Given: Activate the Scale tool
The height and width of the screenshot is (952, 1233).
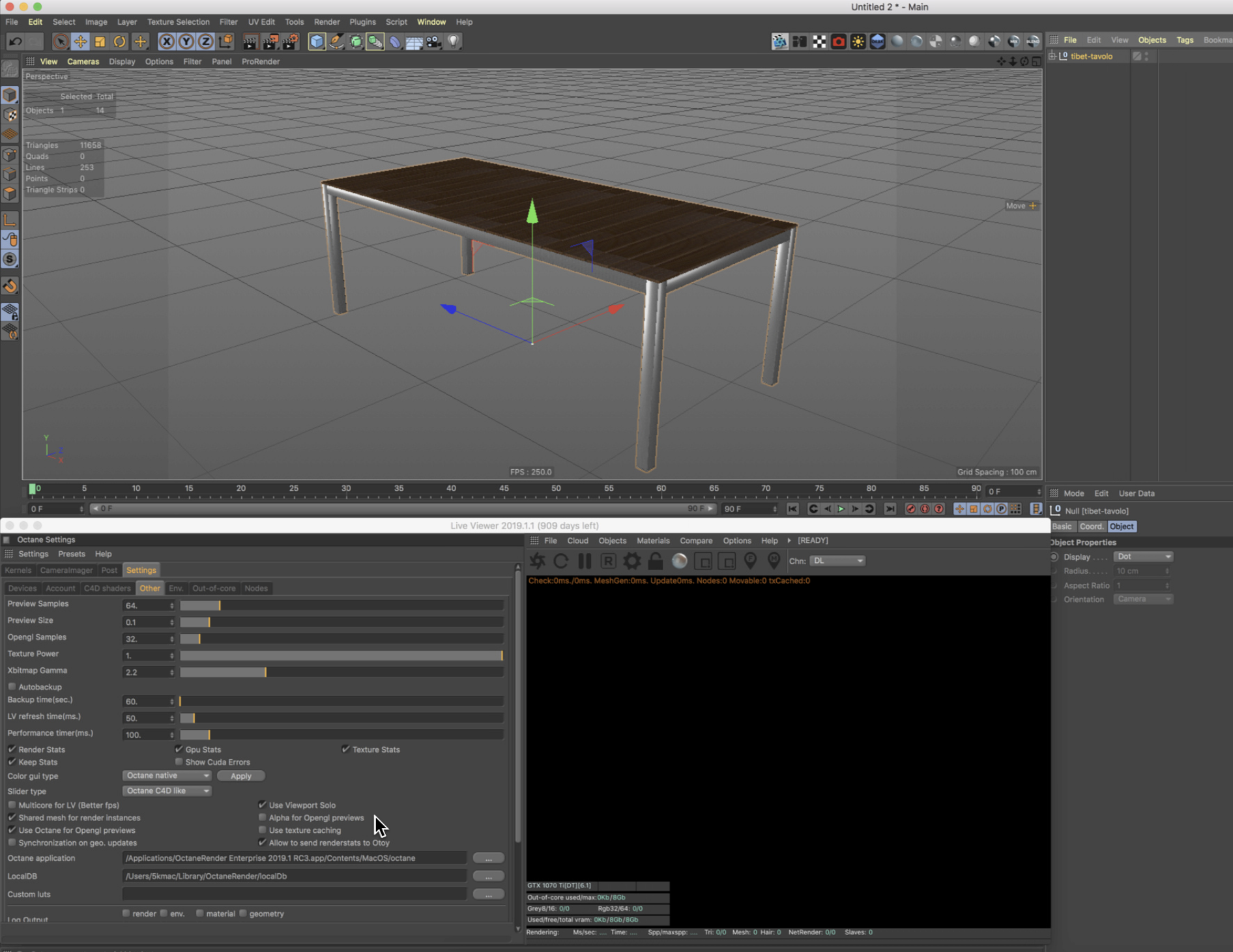Looking at the screenshot, I should tap(100, 42).
